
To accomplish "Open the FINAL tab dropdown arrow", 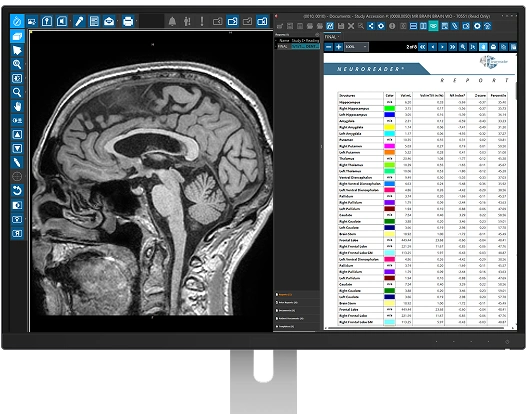I will pyautogui.click(x=339, y=37).
